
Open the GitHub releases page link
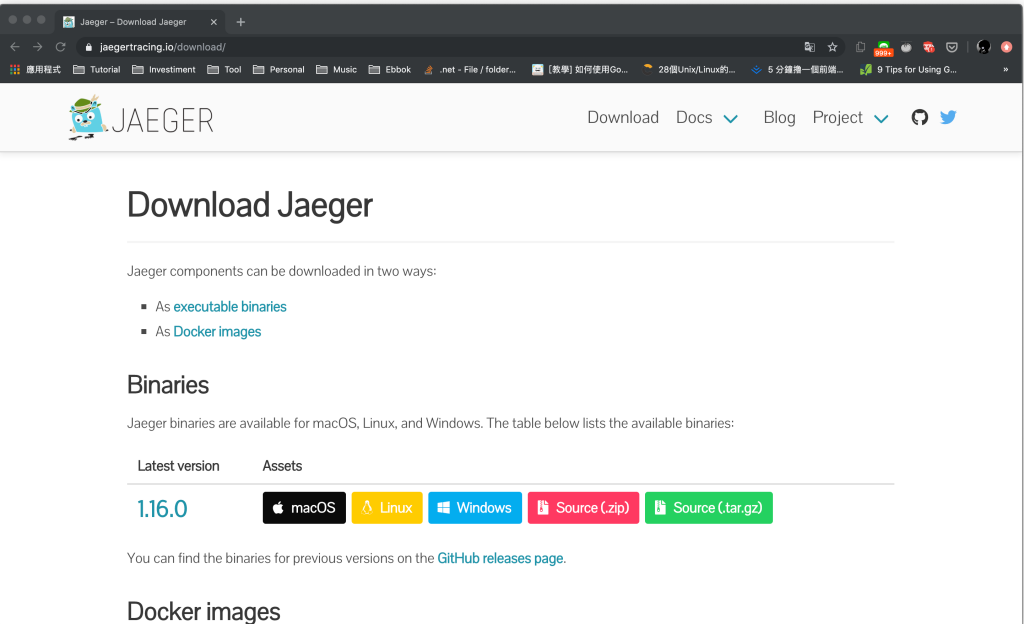coord(500,558)
